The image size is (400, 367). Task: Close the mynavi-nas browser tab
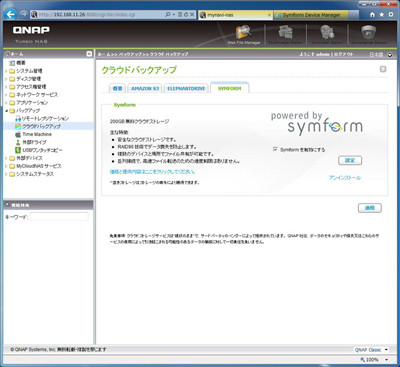click(x=269, y=15)
